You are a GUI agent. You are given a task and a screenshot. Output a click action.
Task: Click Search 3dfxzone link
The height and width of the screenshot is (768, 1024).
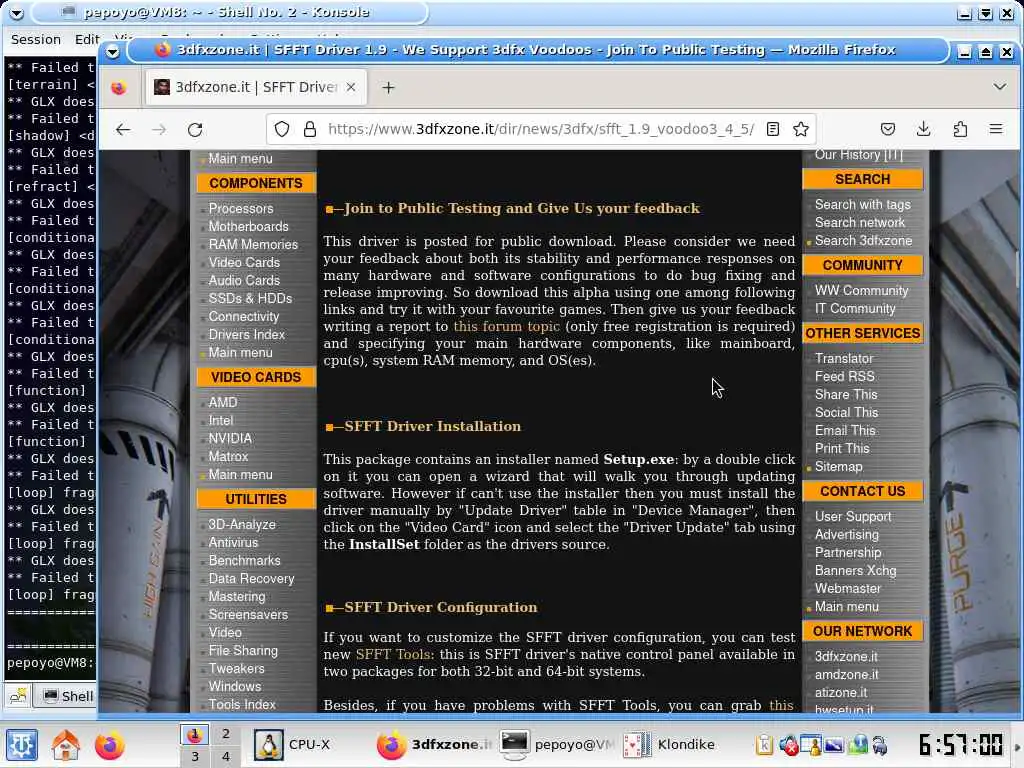(863, 240)
